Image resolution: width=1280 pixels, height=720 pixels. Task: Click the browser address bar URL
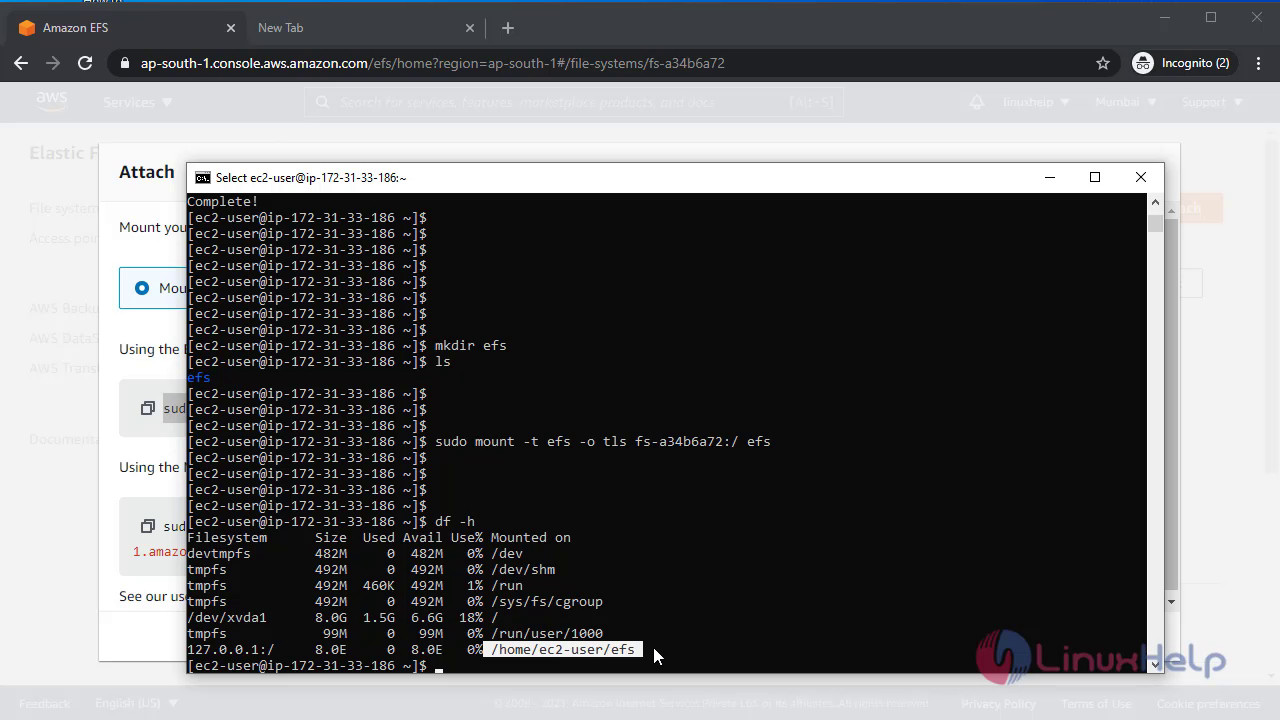pyautogui.click(x=432, y=63)
